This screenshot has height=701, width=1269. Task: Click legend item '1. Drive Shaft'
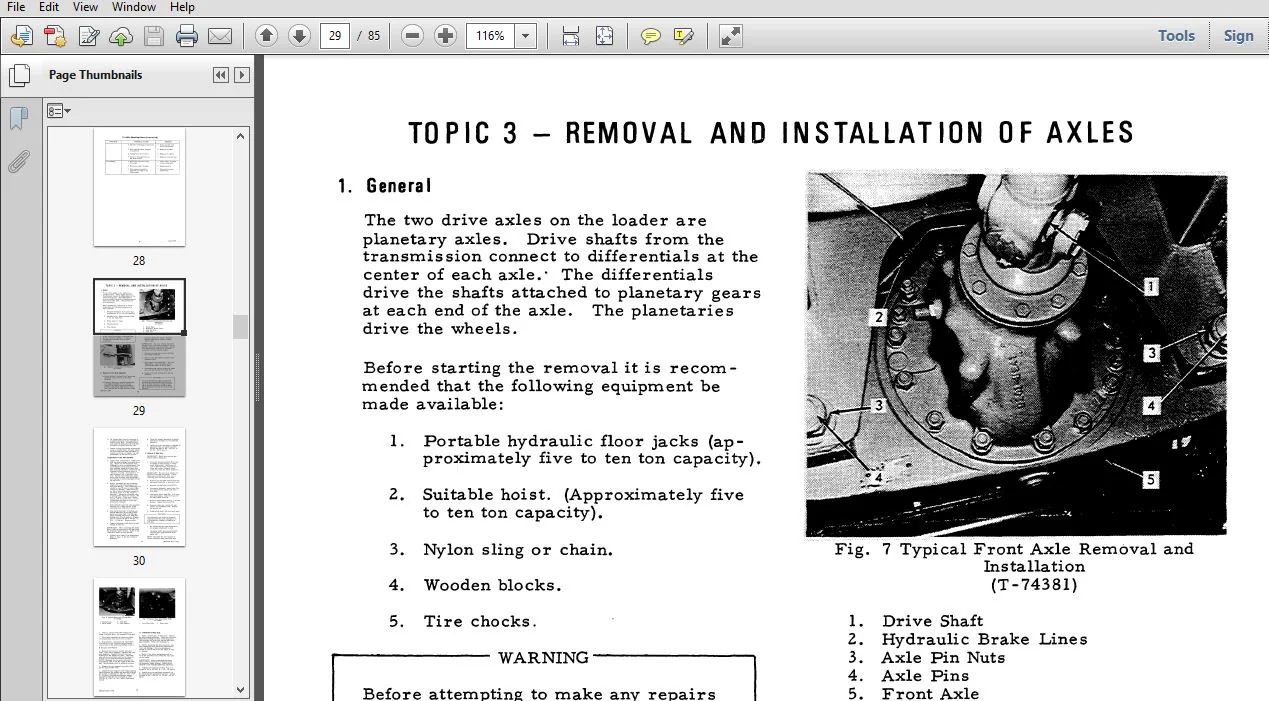[915, 621]
